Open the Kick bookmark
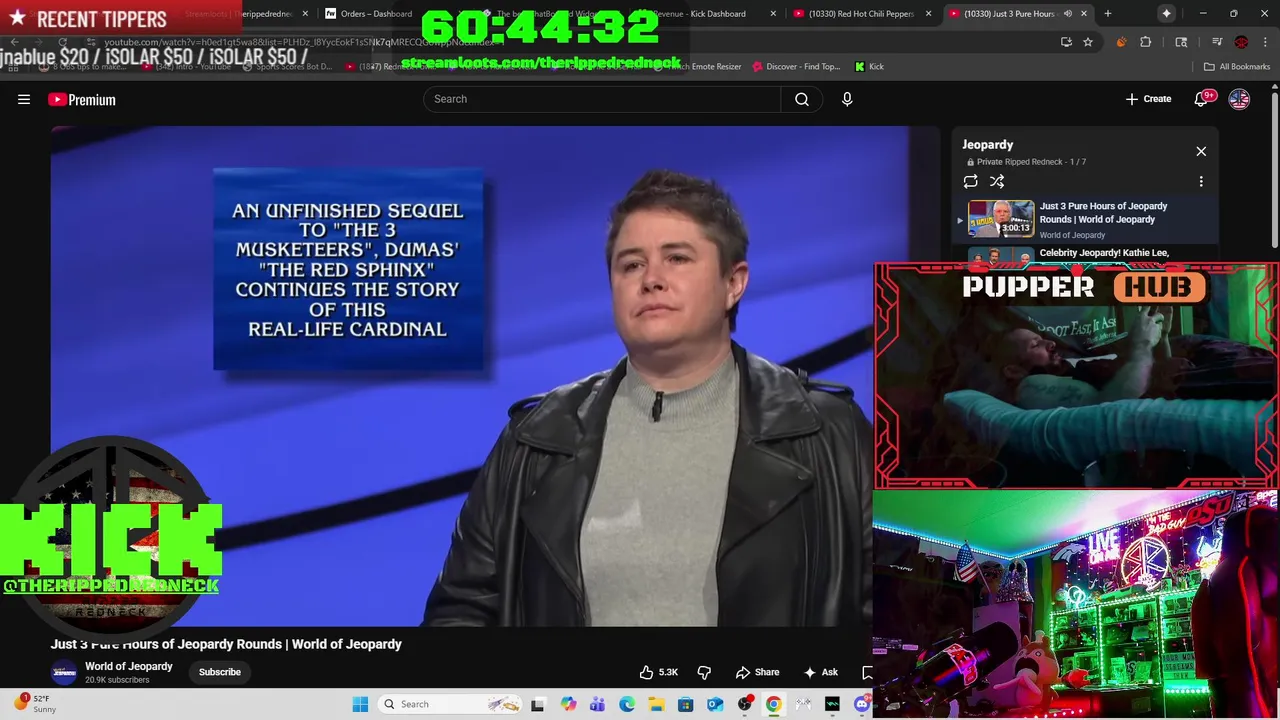Screen dimensions: 1280x720 [x=869, y=66]
